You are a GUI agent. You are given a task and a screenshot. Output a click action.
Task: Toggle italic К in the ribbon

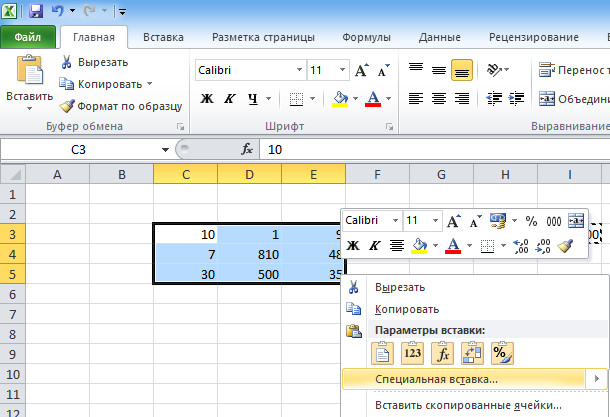click(230, 99)
